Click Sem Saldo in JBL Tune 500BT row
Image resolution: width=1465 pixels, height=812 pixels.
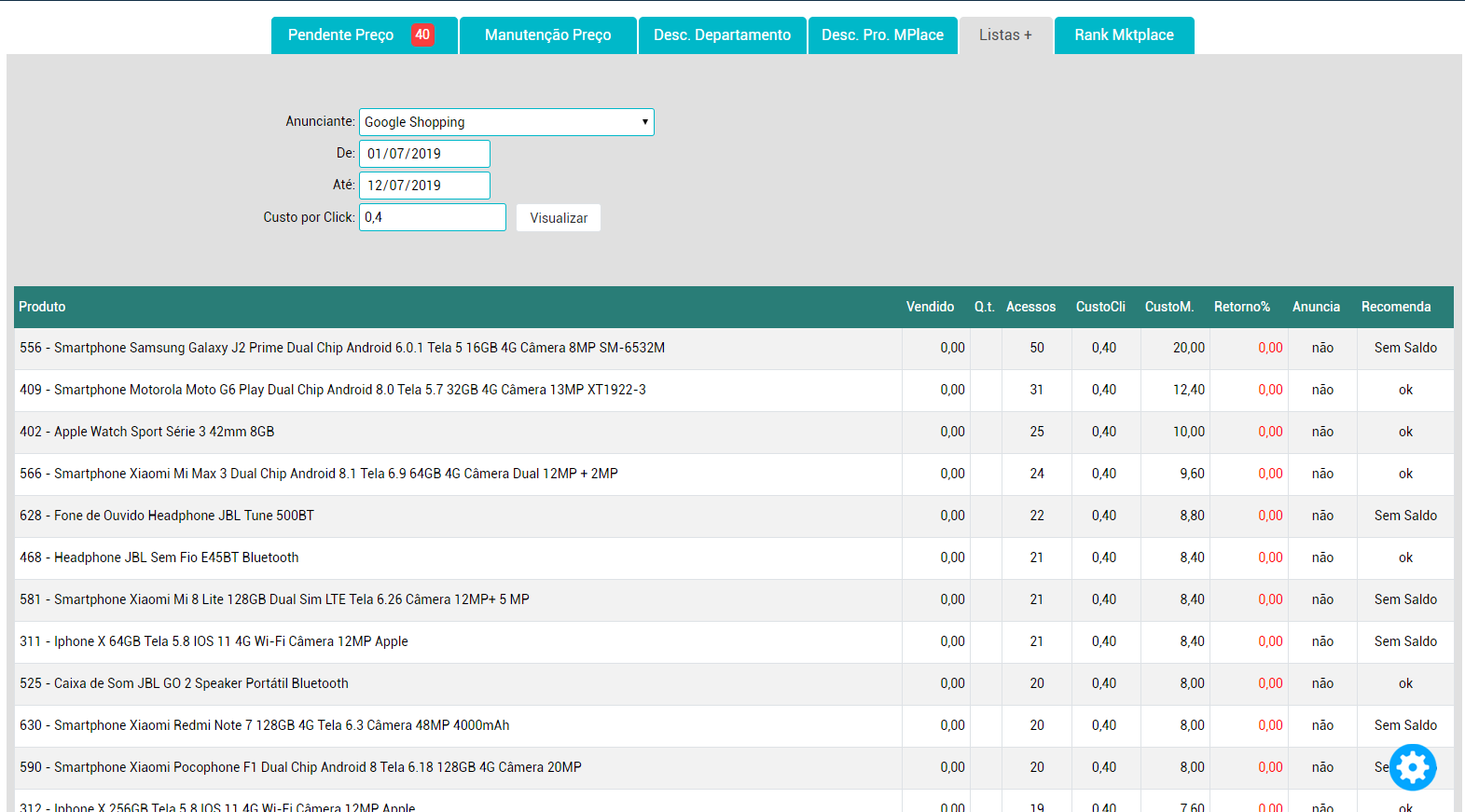point(1405,516)
